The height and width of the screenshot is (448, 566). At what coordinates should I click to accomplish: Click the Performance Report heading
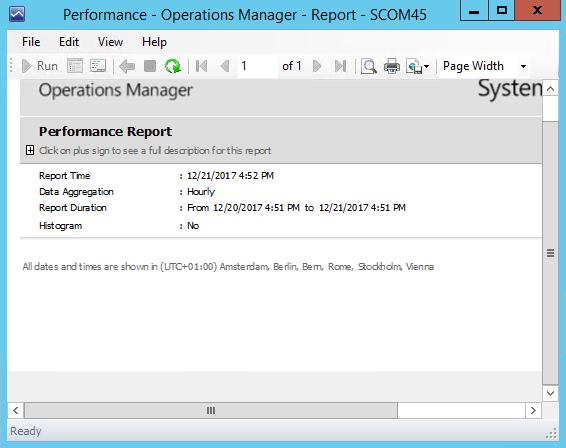click(x=105, y=131)
